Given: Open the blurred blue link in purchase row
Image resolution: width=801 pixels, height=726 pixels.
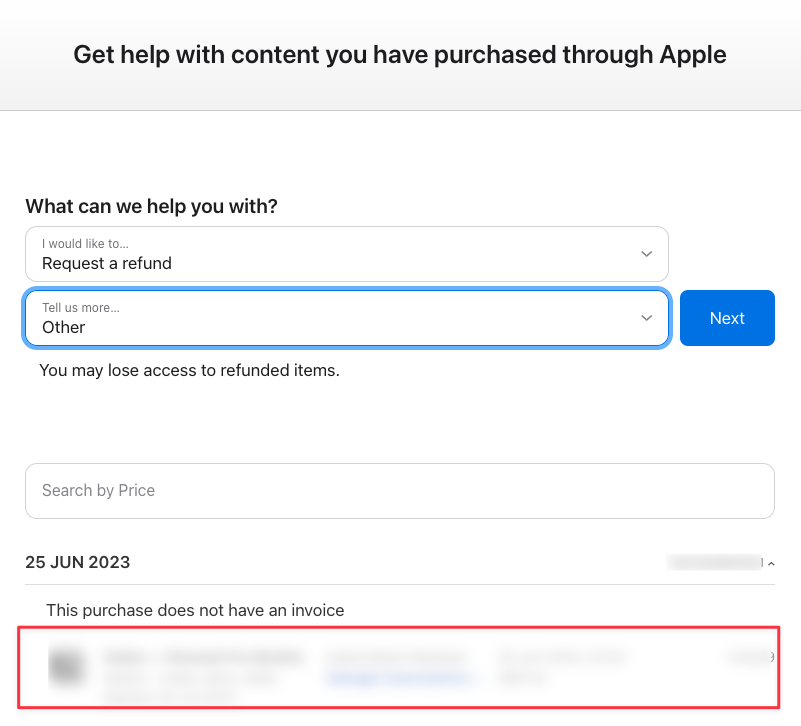Looking at the screenshot, I should pos(398,678).
